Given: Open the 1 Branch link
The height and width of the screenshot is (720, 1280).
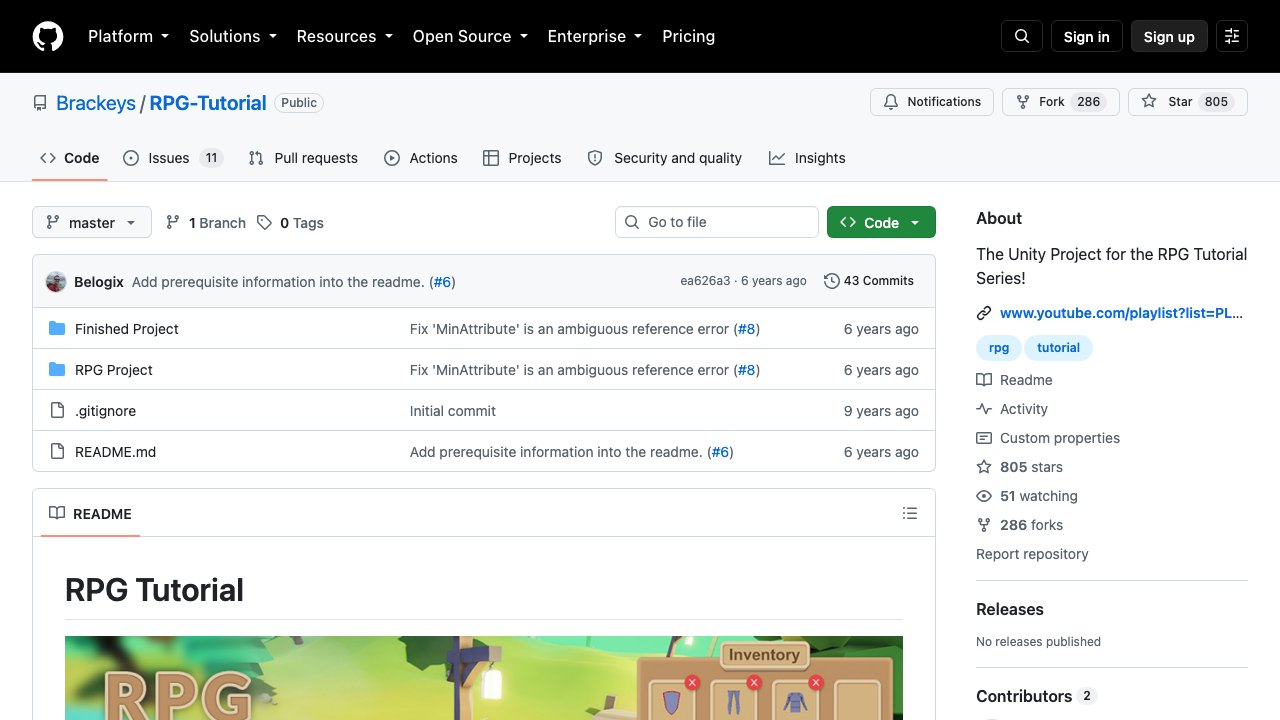Looking at the screenshot, I should 206,222.
